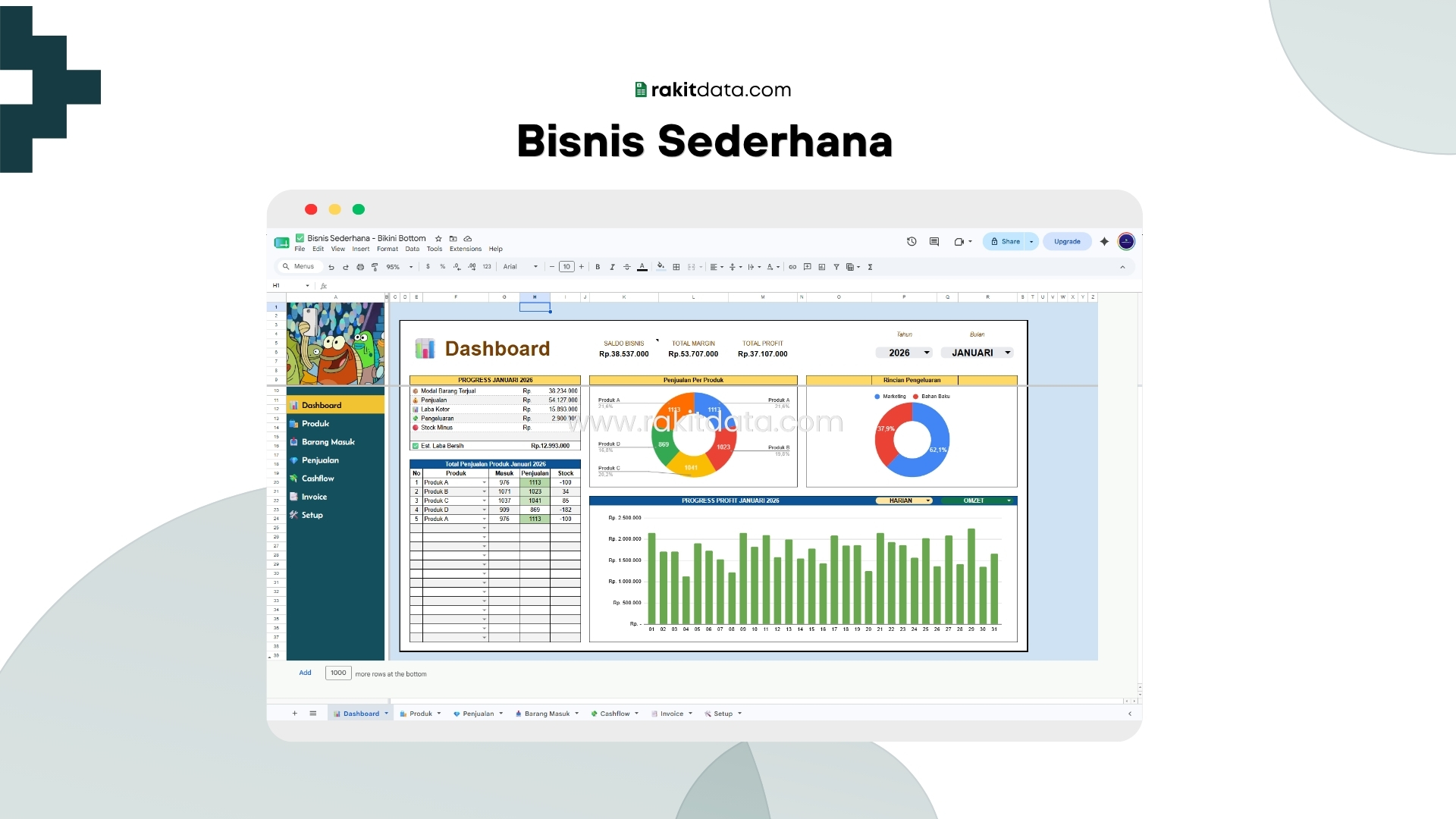Click Add to add more rows

click(x=305, y=673)
